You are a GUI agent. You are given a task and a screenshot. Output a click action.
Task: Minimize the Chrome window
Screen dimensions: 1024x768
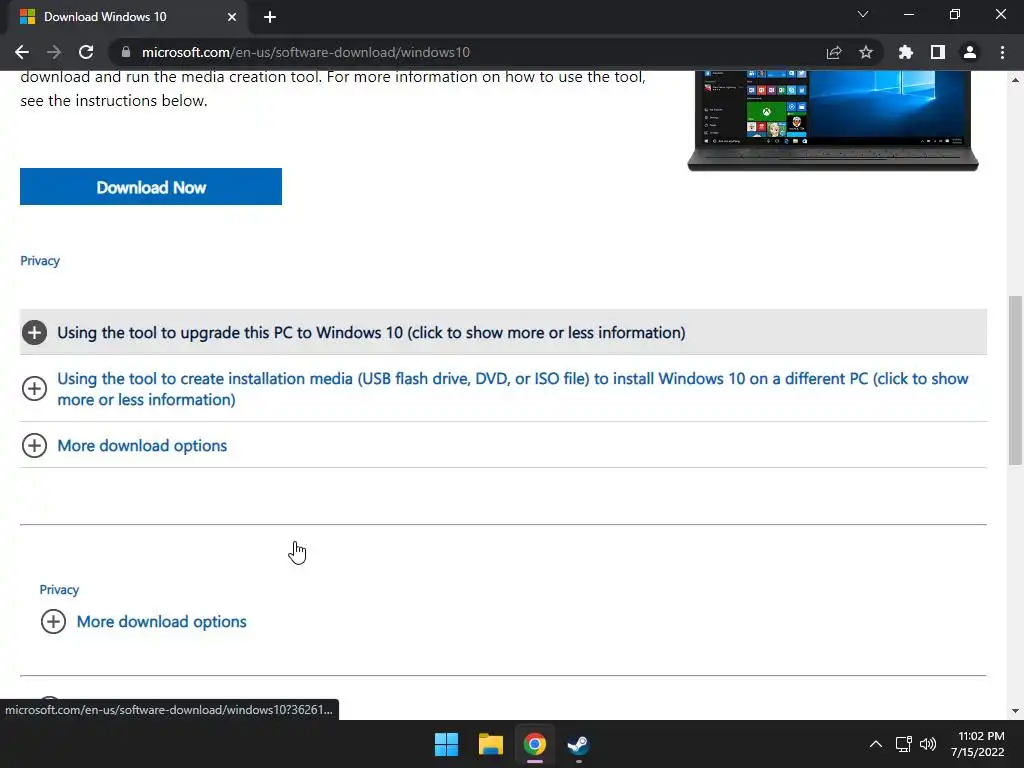click(908, 14)
